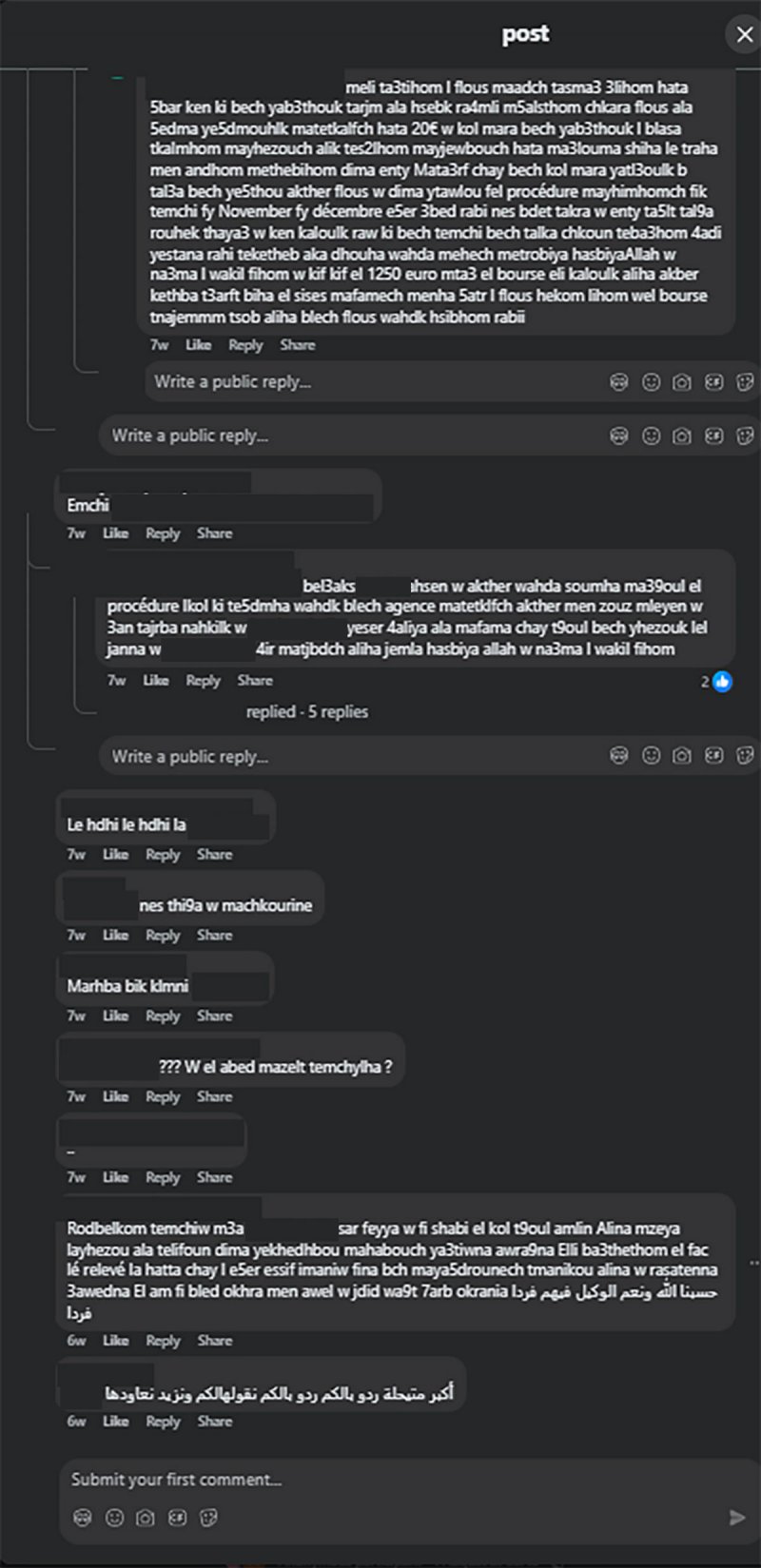Open more options beside "Rodbelkom" comment

(752, 1263)
